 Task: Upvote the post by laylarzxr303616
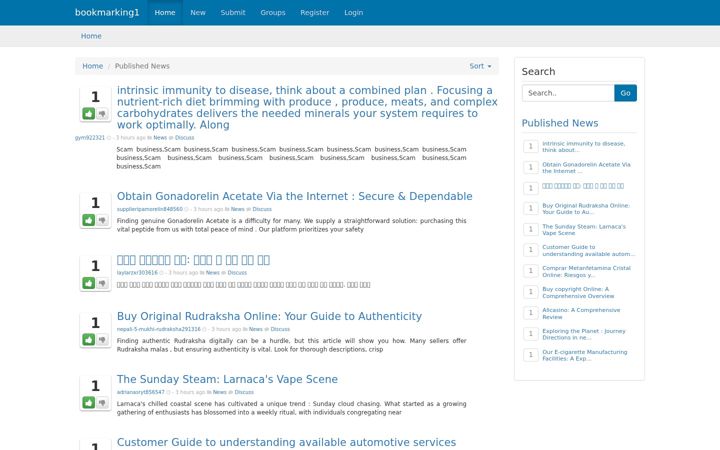click(89, 283)
